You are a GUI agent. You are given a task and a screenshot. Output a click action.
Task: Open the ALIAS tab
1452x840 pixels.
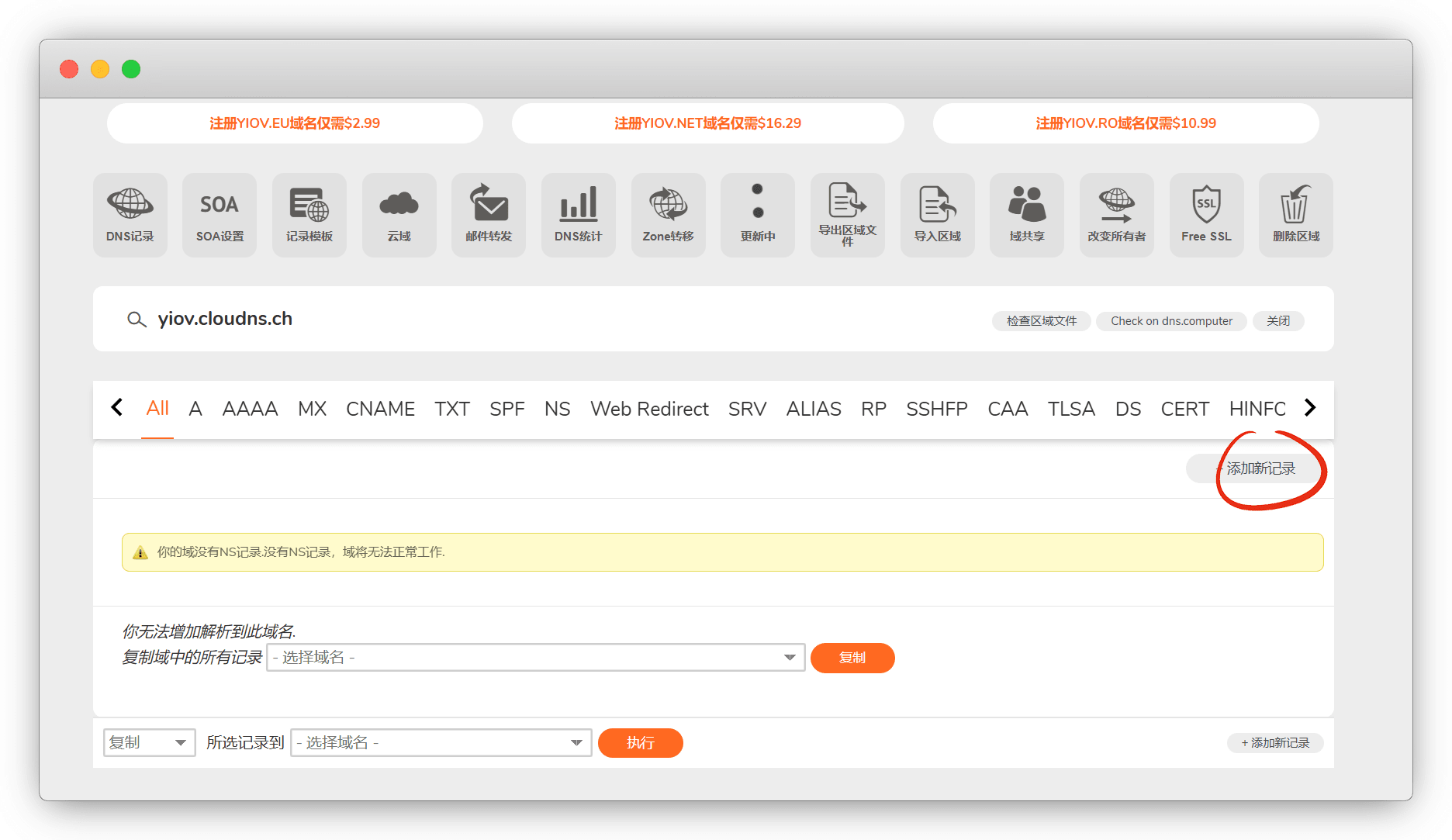pos(814,409)
